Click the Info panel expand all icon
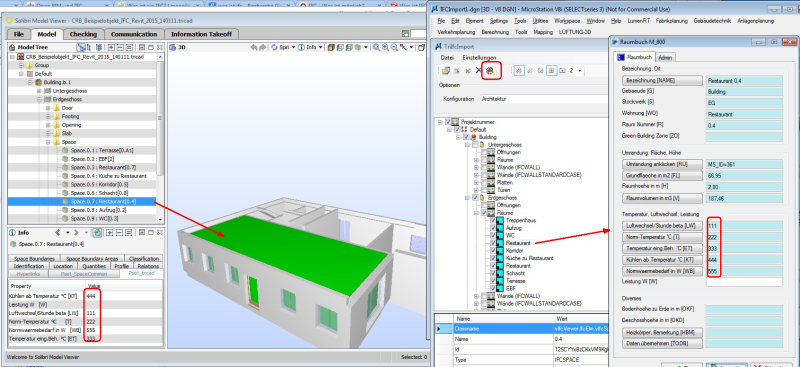This screenshot has height=367, width=800. click(x=109, y=233)
